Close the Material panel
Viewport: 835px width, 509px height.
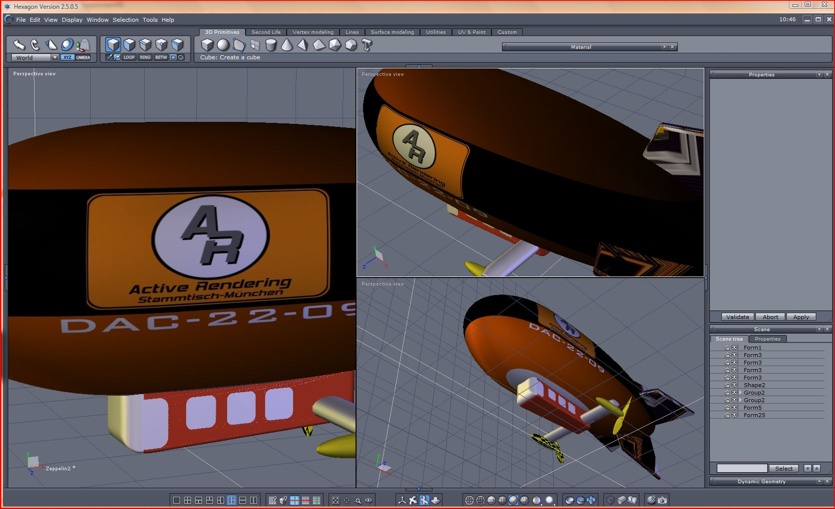(673, 47)
